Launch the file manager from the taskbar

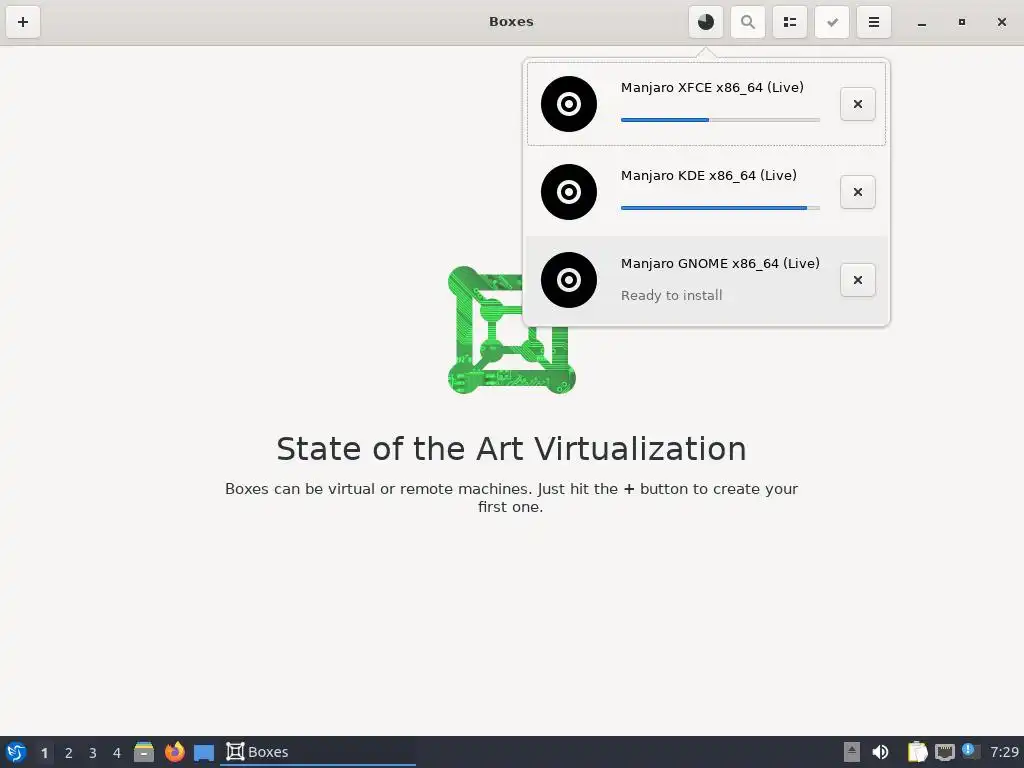point(144,752)
